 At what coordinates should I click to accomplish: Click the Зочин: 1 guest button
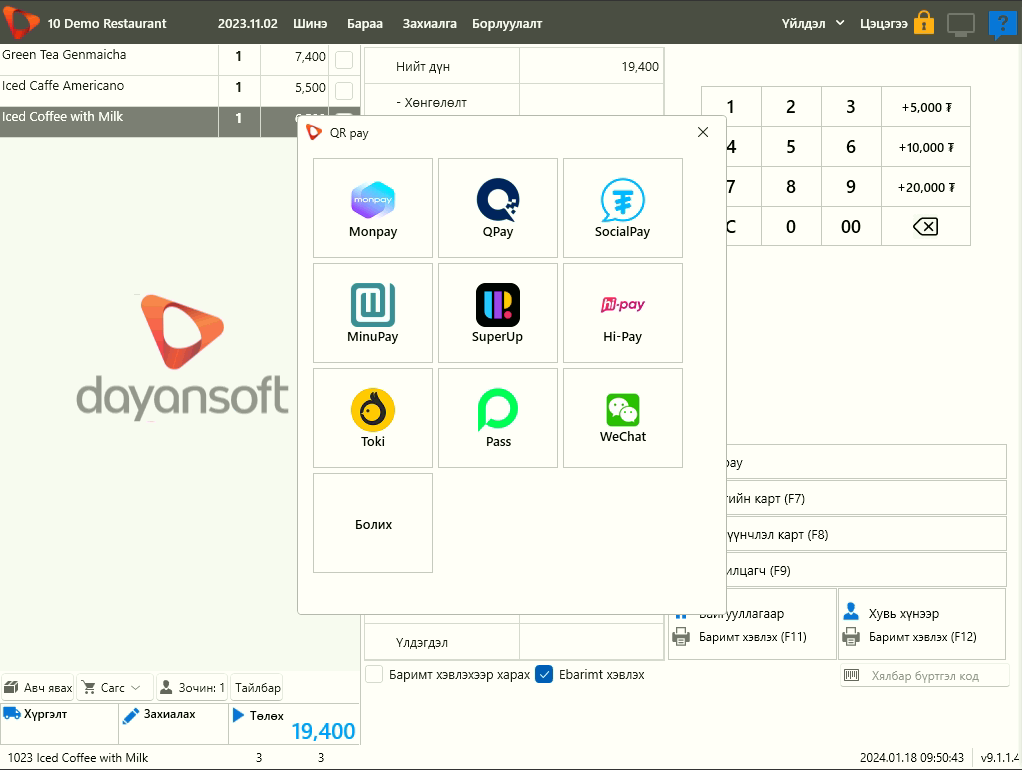coord(192,687)
